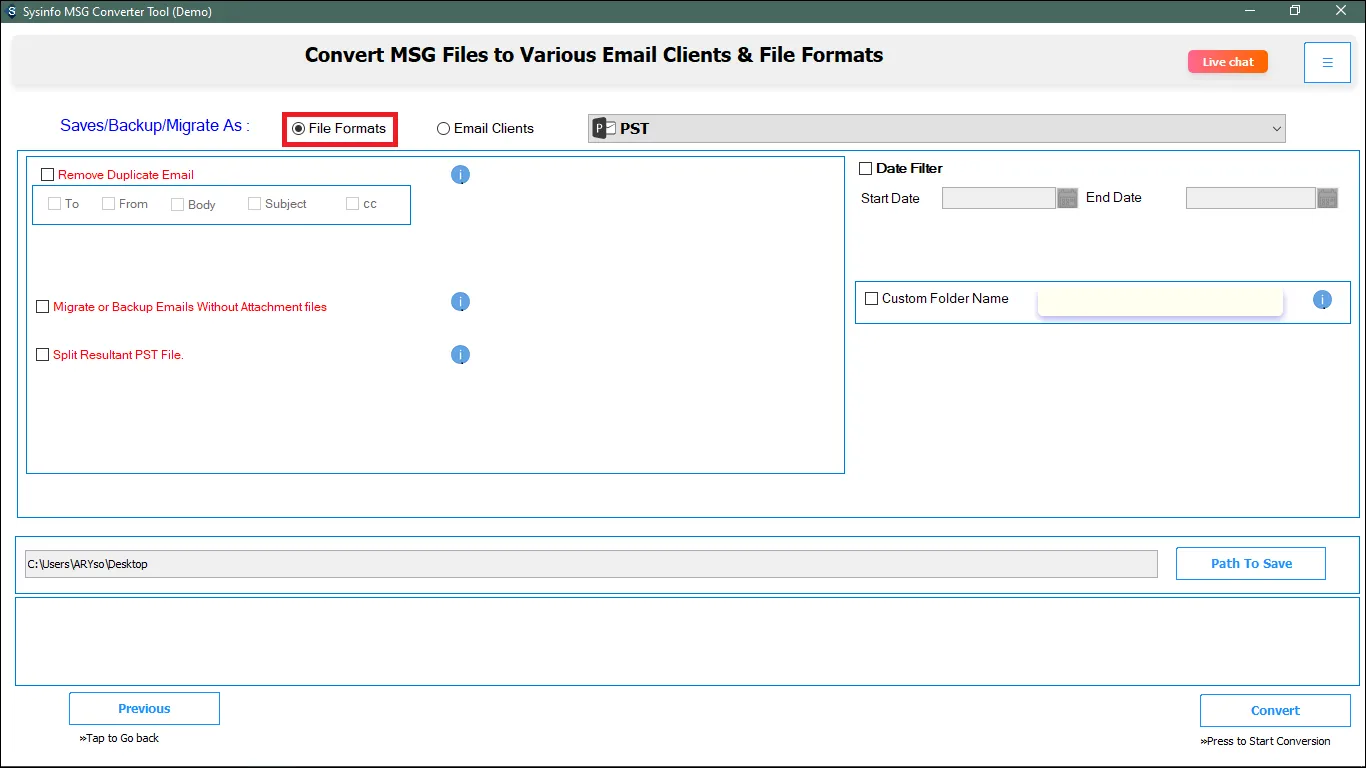
Task: Tick the From duplicate criteria checkbox
Action: coord(109,204)
